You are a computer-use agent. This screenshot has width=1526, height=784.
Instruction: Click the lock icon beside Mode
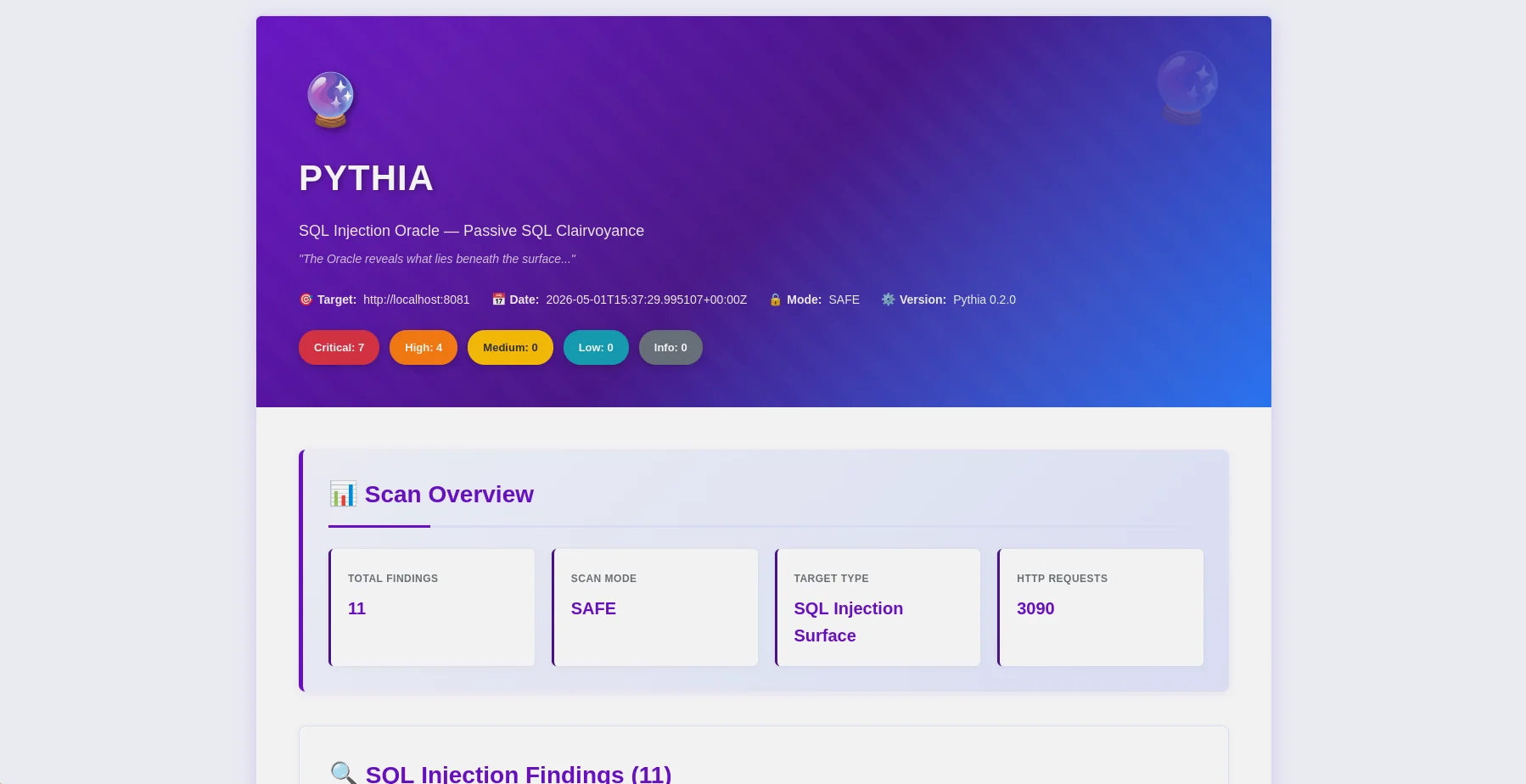(775, 300)
